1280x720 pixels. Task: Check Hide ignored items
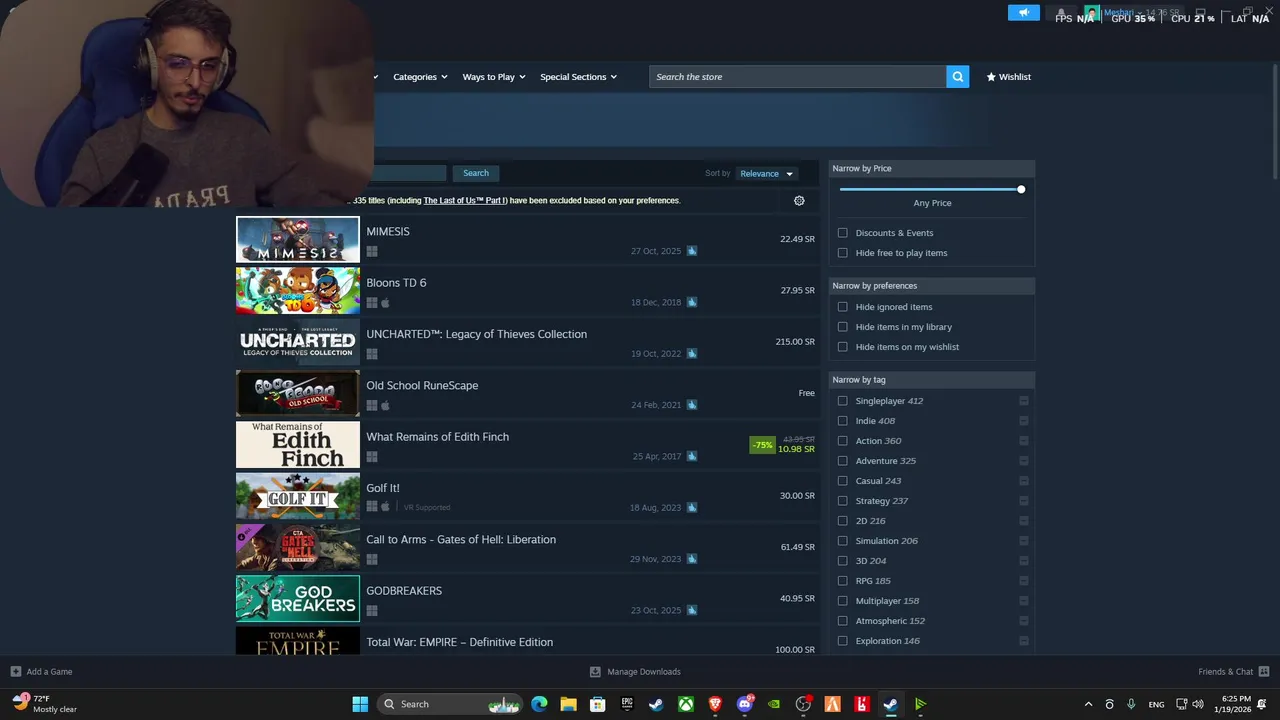coord(842,307)
